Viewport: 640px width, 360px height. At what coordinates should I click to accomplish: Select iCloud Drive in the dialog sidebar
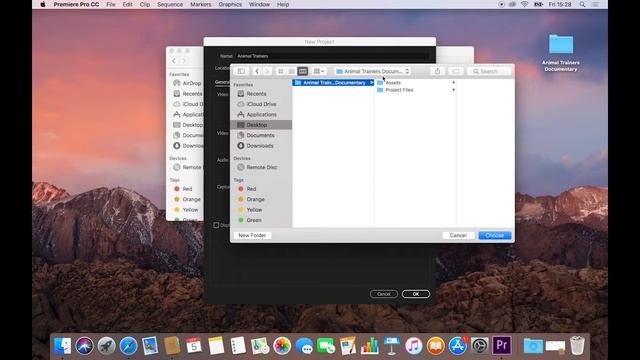tap(261, 104)
